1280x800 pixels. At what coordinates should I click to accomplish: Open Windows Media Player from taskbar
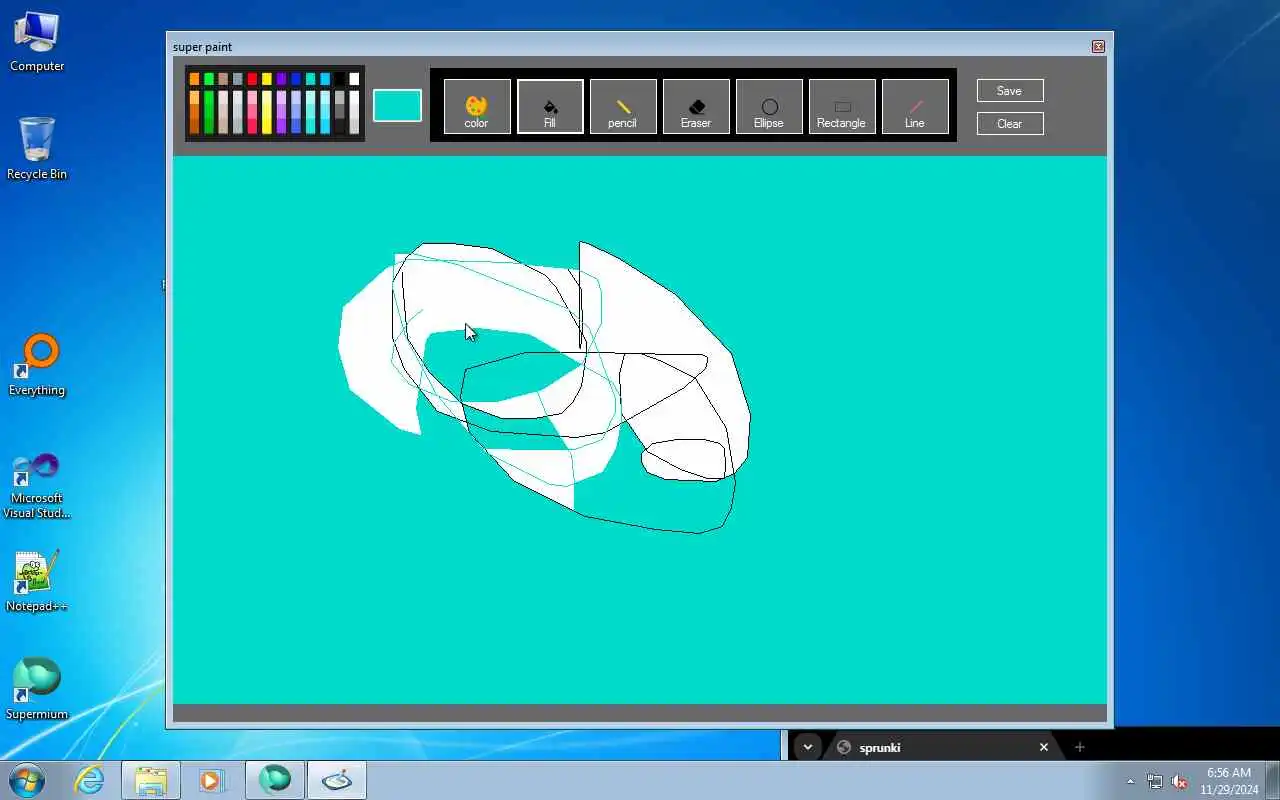[211, 780]
